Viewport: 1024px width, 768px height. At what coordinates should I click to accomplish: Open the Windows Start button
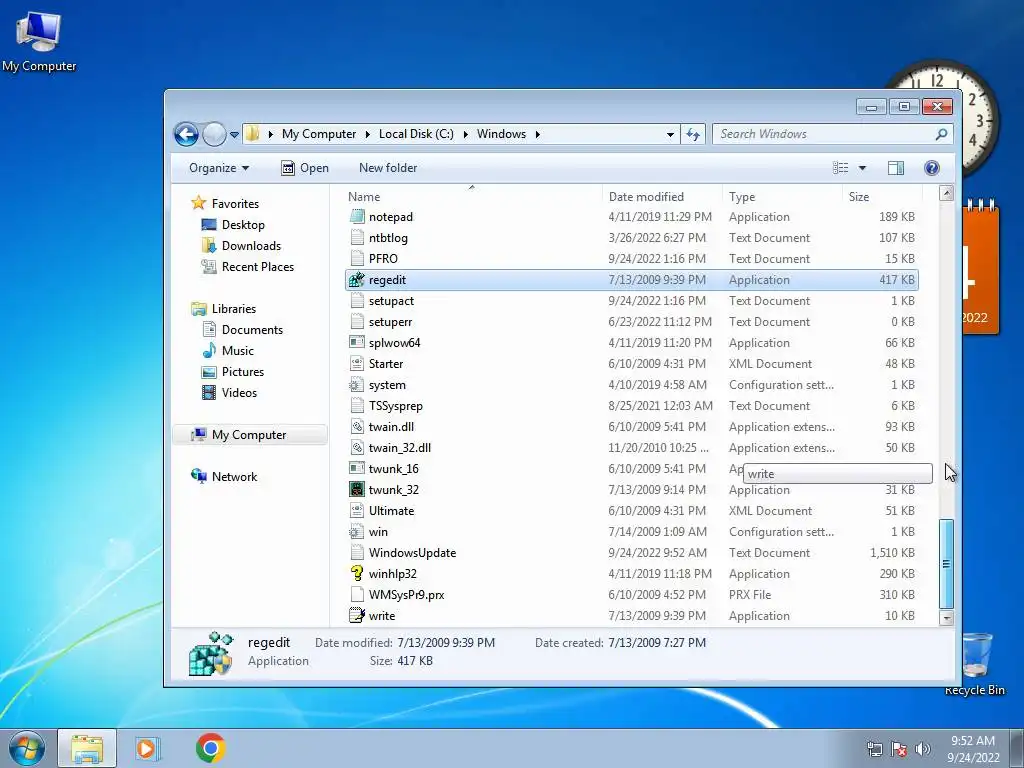tap(26, 748)
